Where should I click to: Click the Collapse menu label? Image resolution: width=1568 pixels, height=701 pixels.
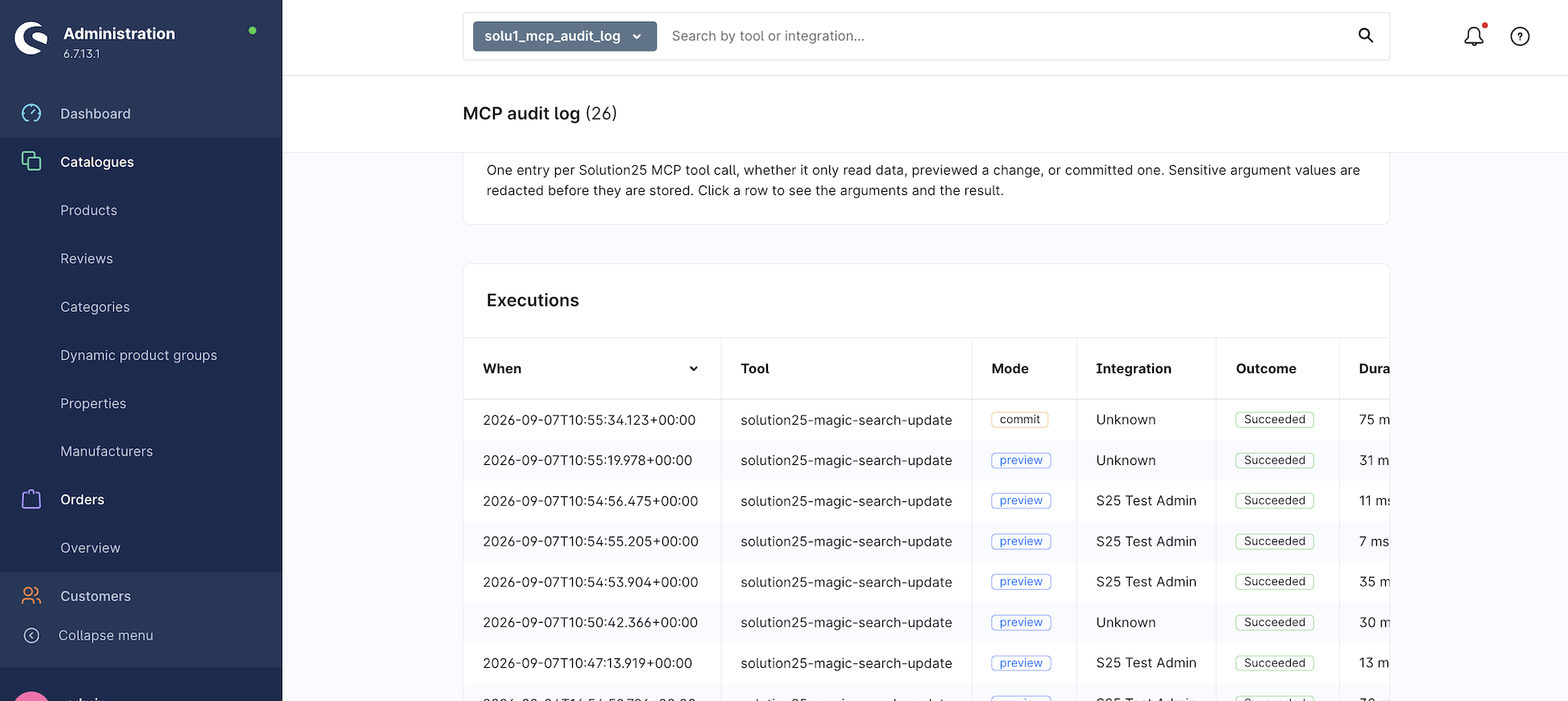tap(106, 636)
